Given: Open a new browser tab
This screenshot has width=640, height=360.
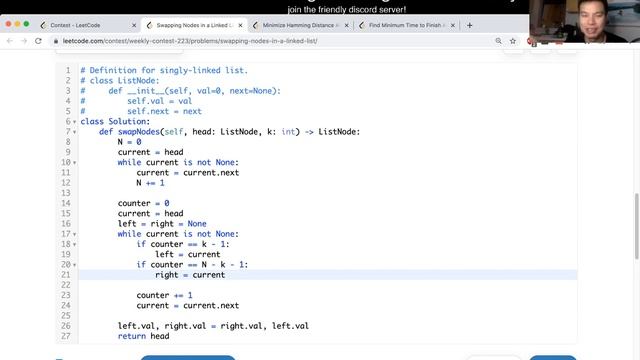Looking at the screenshot, I should tap(469, 25).
